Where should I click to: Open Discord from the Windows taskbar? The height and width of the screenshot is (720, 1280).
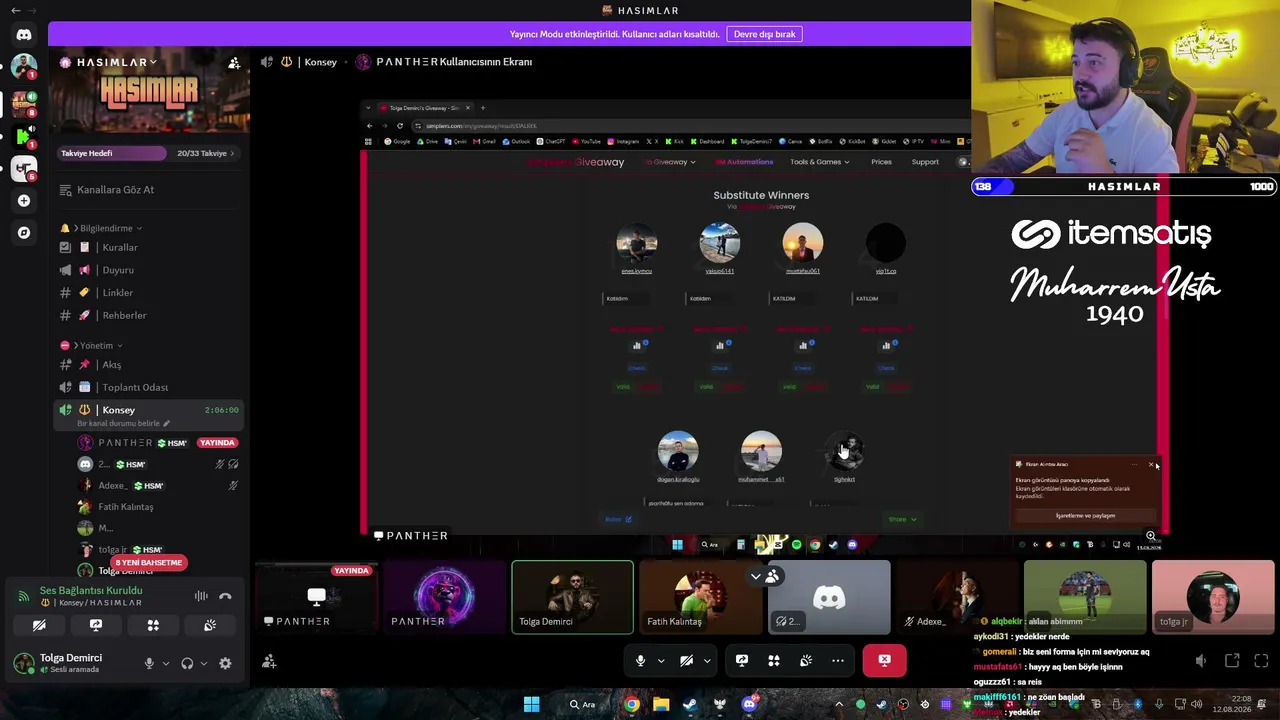click(749, 704)
